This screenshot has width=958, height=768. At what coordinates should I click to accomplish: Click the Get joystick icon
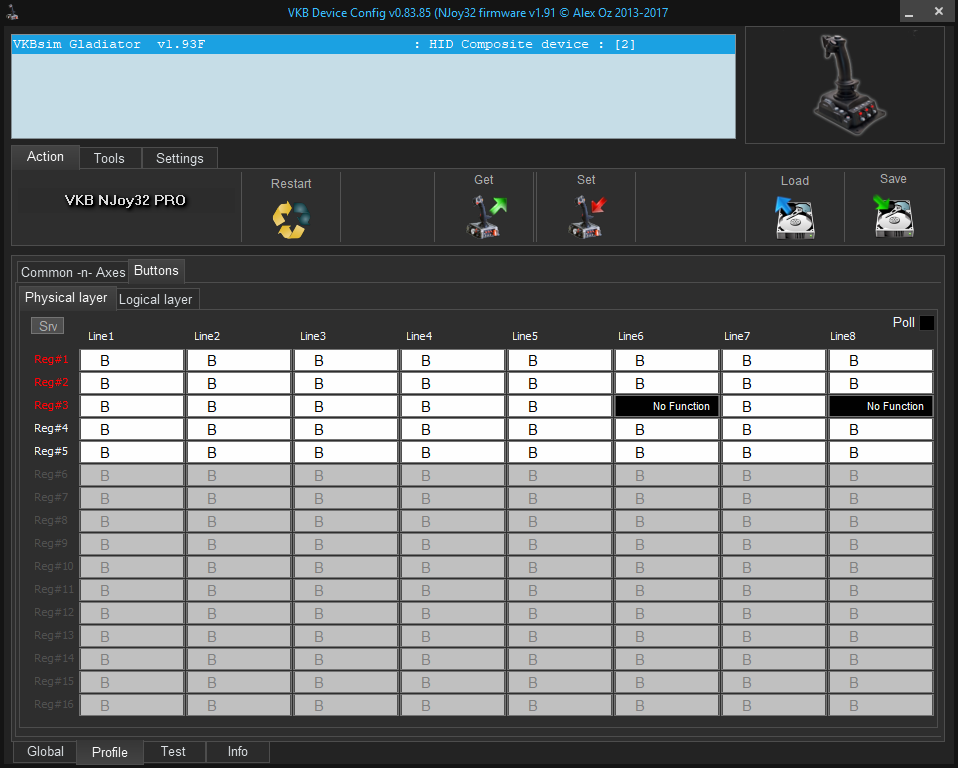[486, 216]
